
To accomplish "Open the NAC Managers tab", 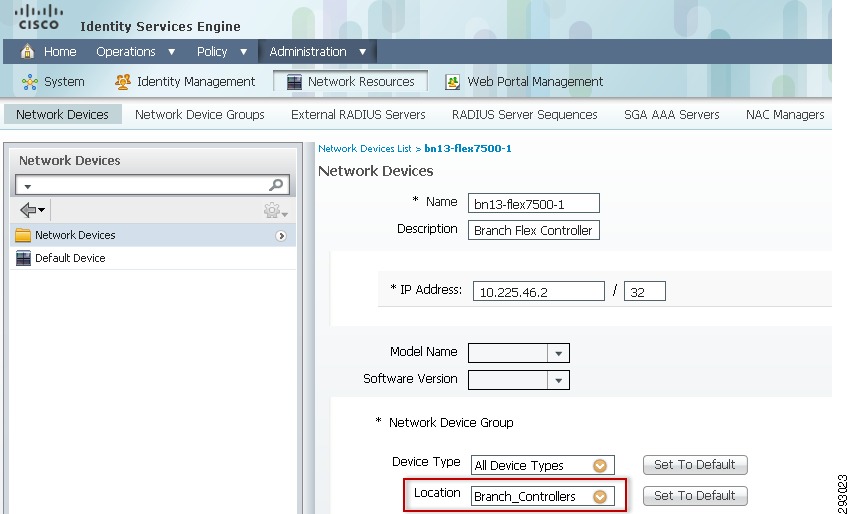I will 785,114.
